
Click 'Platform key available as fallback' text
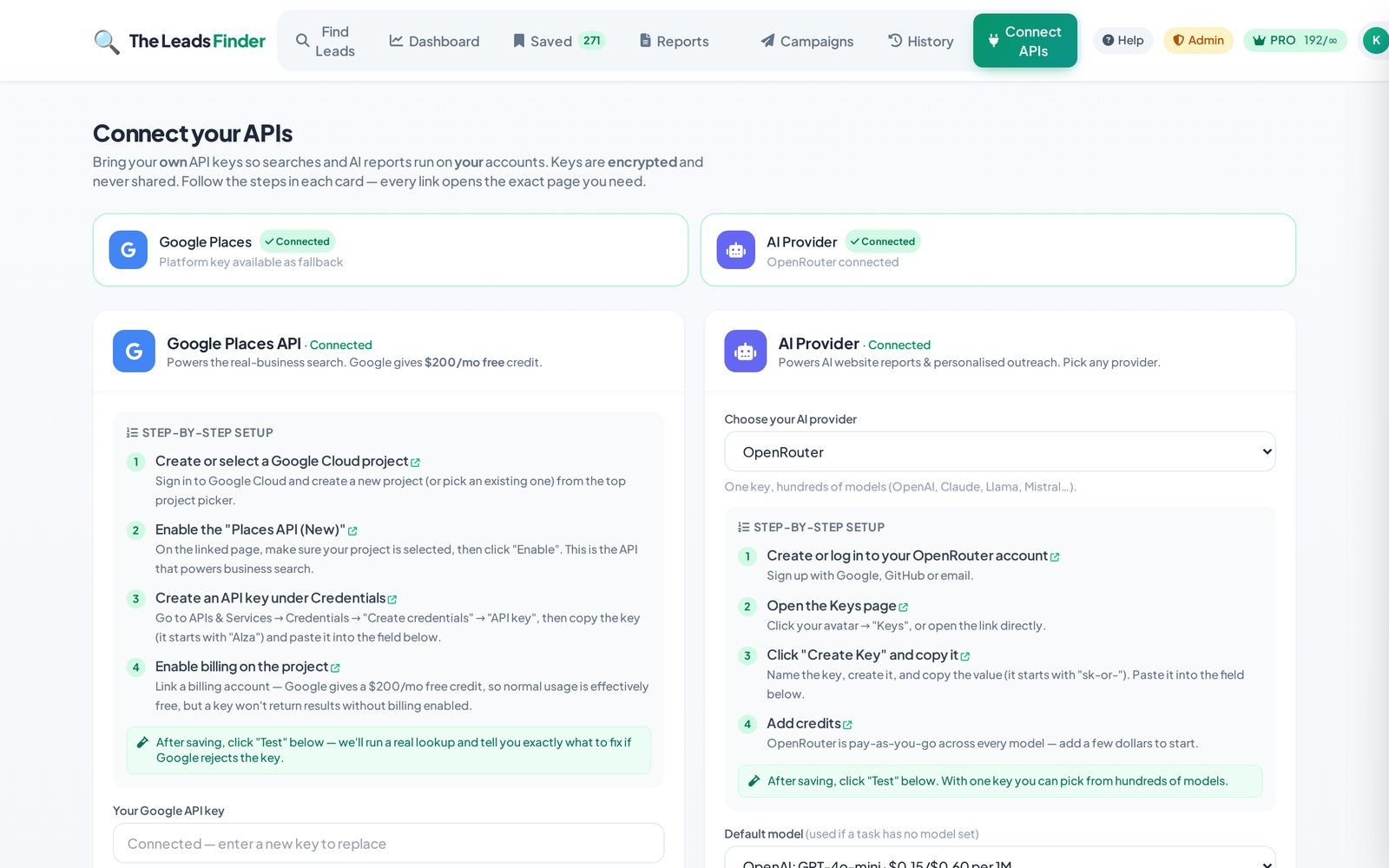[251, 262]
